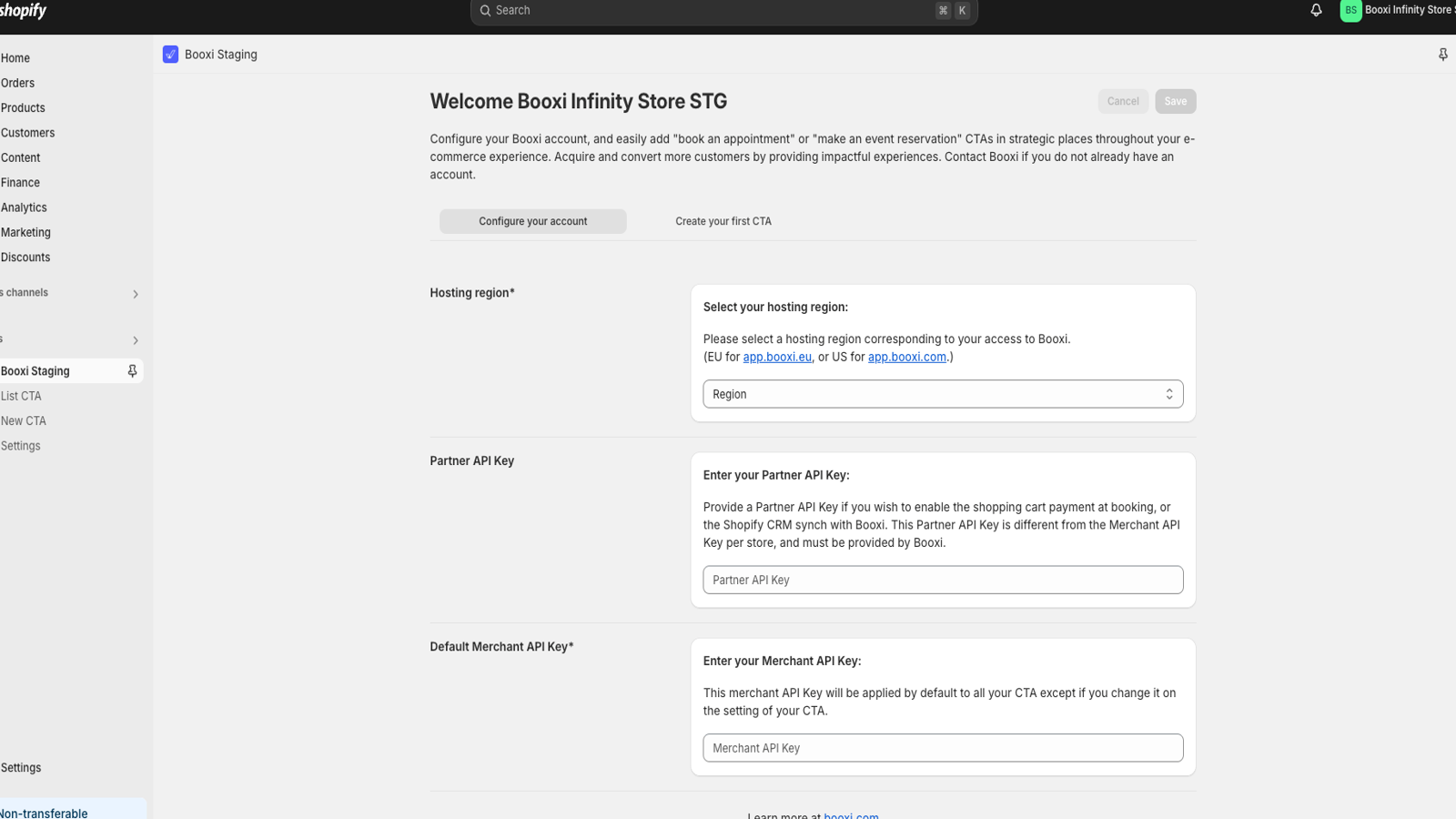The image size is (1456, 819).
Task: Click inside the Partner API Key field
Action: point(943,580)
